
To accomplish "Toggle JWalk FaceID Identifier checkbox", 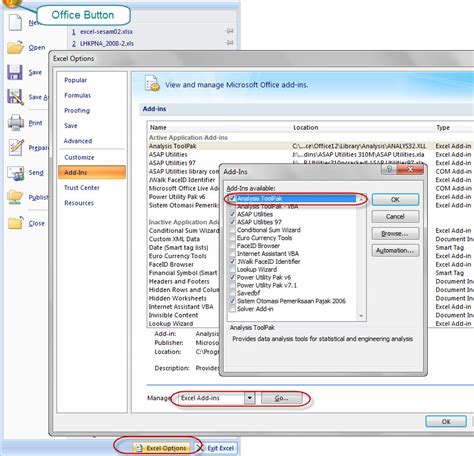I will point(232,262).
